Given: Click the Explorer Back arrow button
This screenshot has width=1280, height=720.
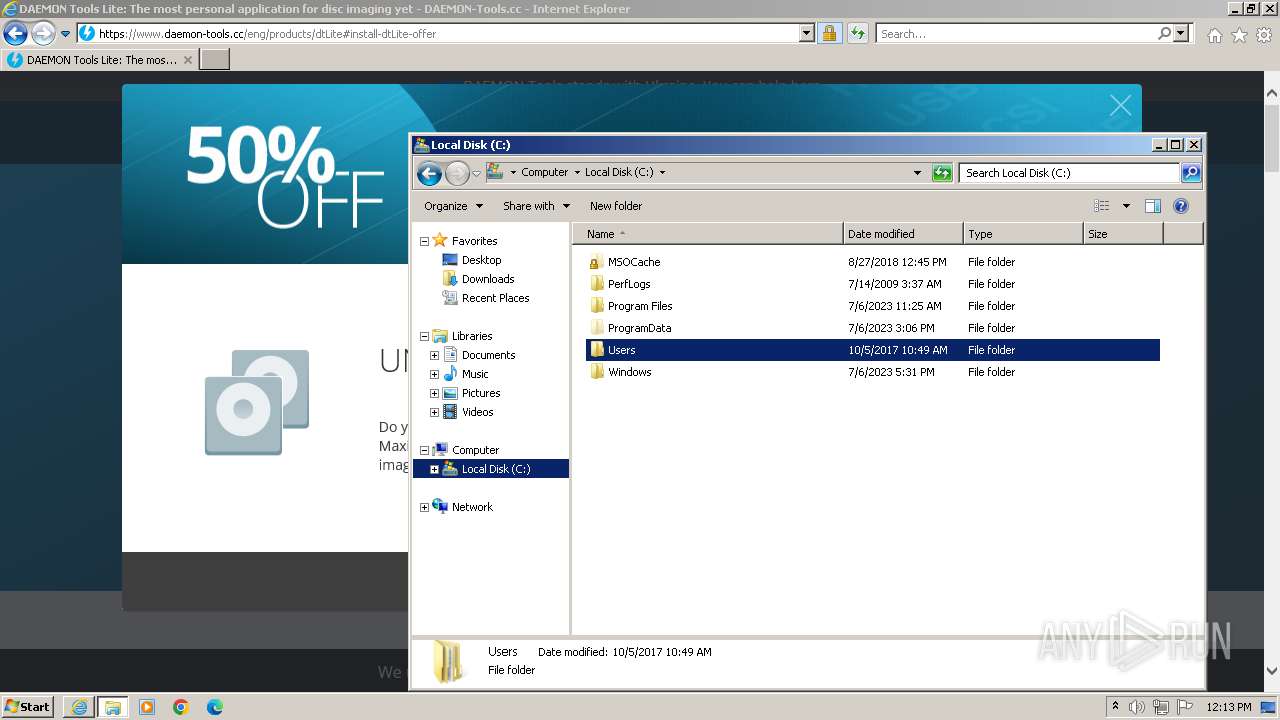Looking at the screenshot, I should 429,174.
